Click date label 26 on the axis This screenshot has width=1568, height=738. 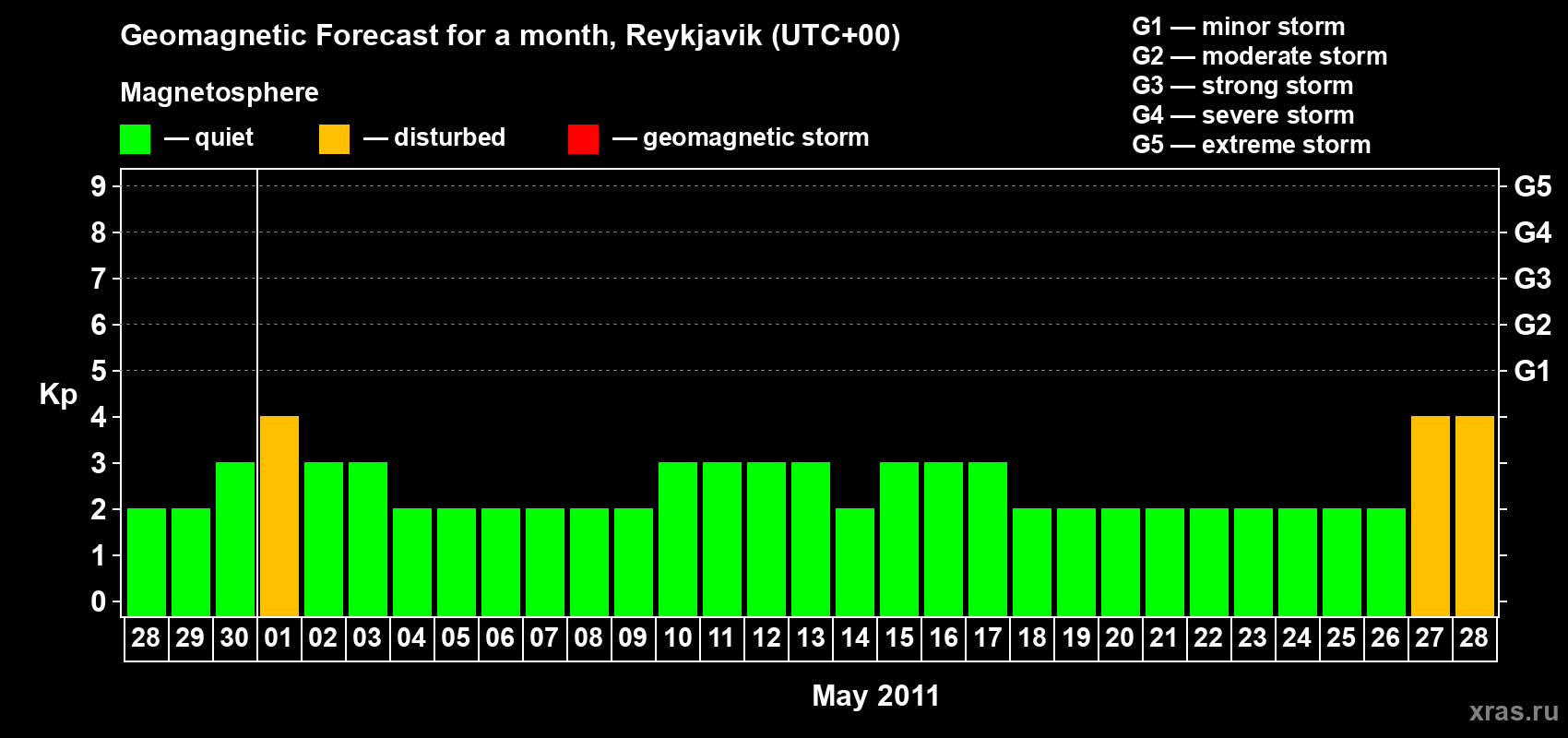[x=1385, y=638]
